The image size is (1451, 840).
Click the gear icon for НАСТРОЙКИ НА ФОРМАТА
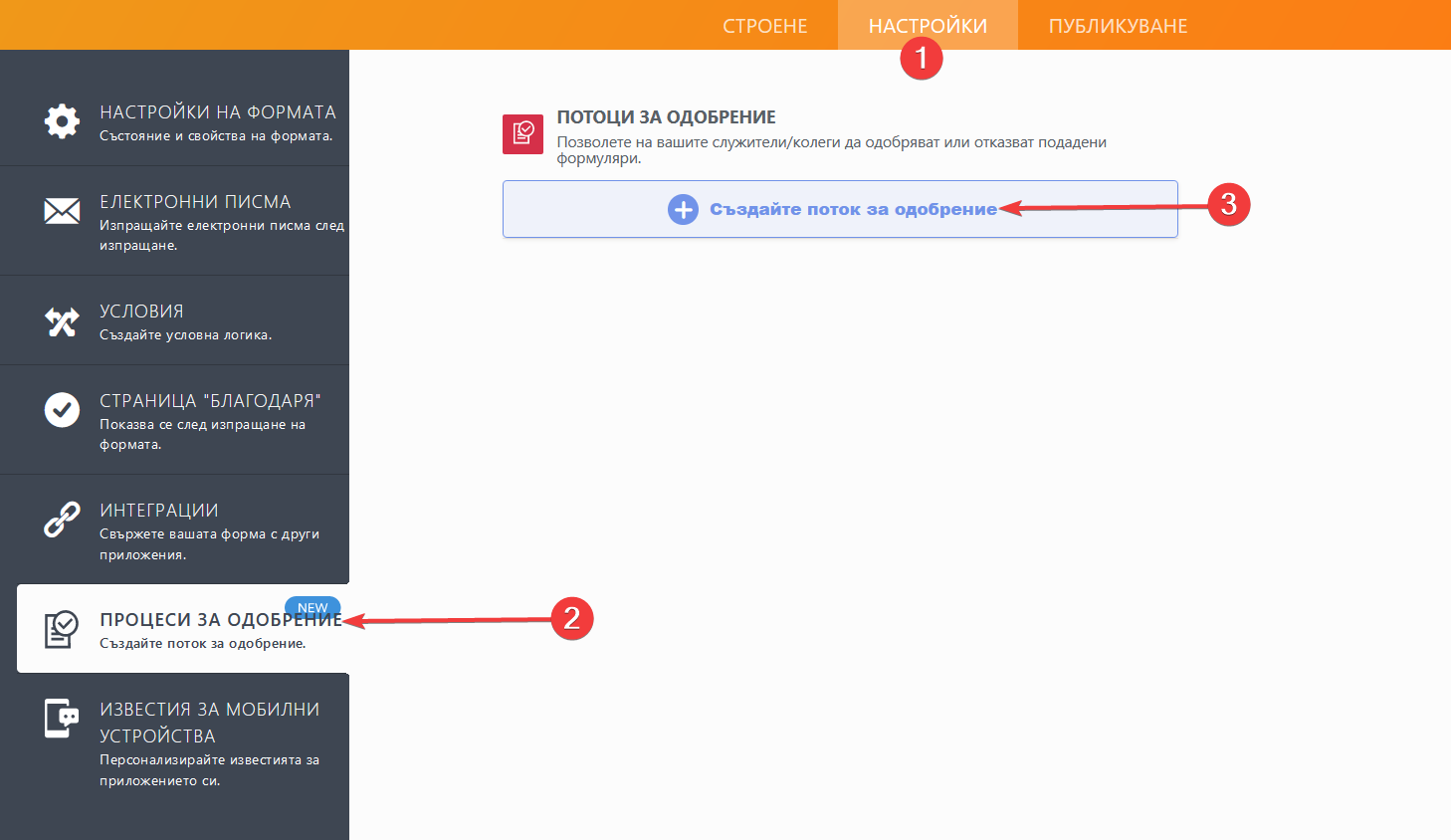(62, 121)
